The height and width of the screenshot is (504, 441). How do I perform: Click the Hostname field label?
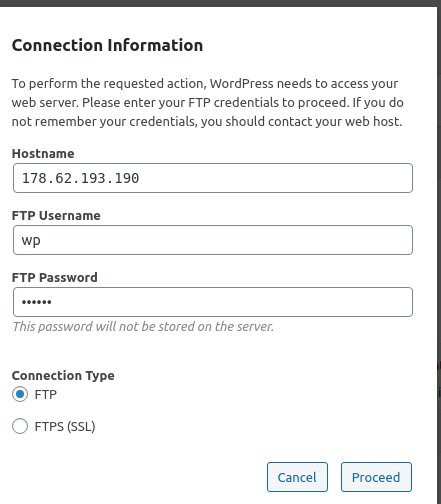[43, 154]
